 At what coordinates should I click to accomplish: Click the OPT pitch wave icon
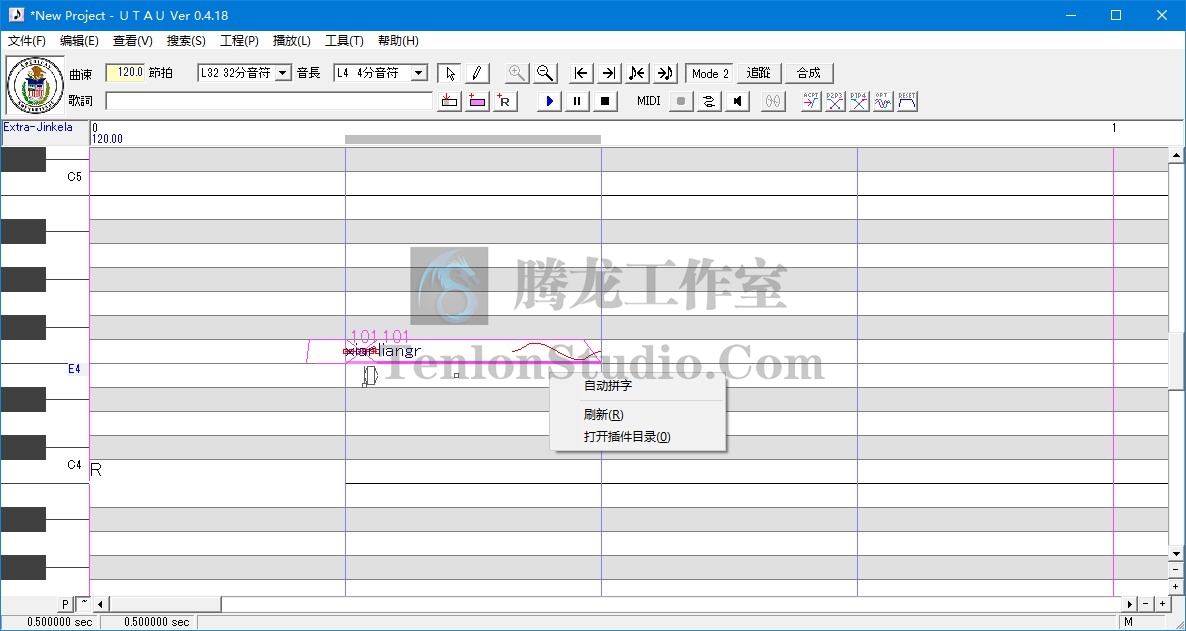(x=883, y=101)
